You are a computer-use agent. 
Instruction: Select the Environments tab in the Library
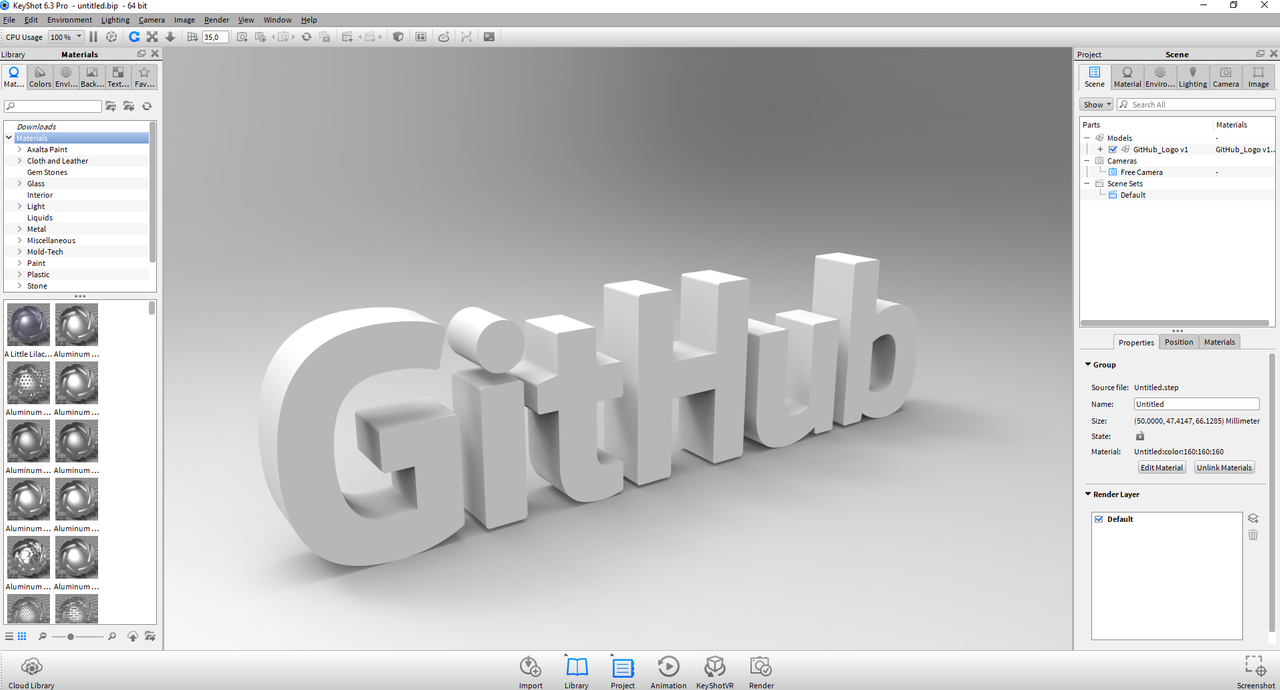point(65,75)
